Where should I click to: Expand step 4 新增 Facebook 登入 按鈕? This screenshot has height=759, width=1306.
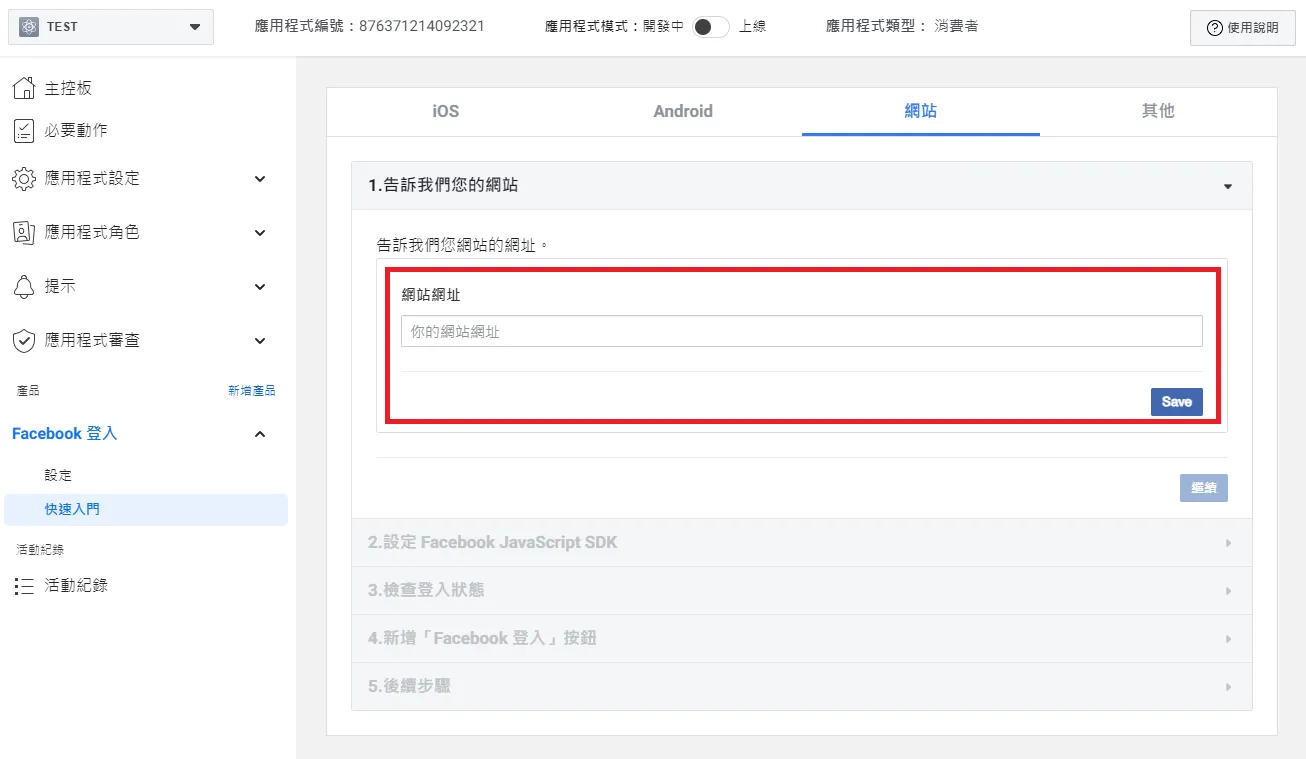click(x=801, y=639)
